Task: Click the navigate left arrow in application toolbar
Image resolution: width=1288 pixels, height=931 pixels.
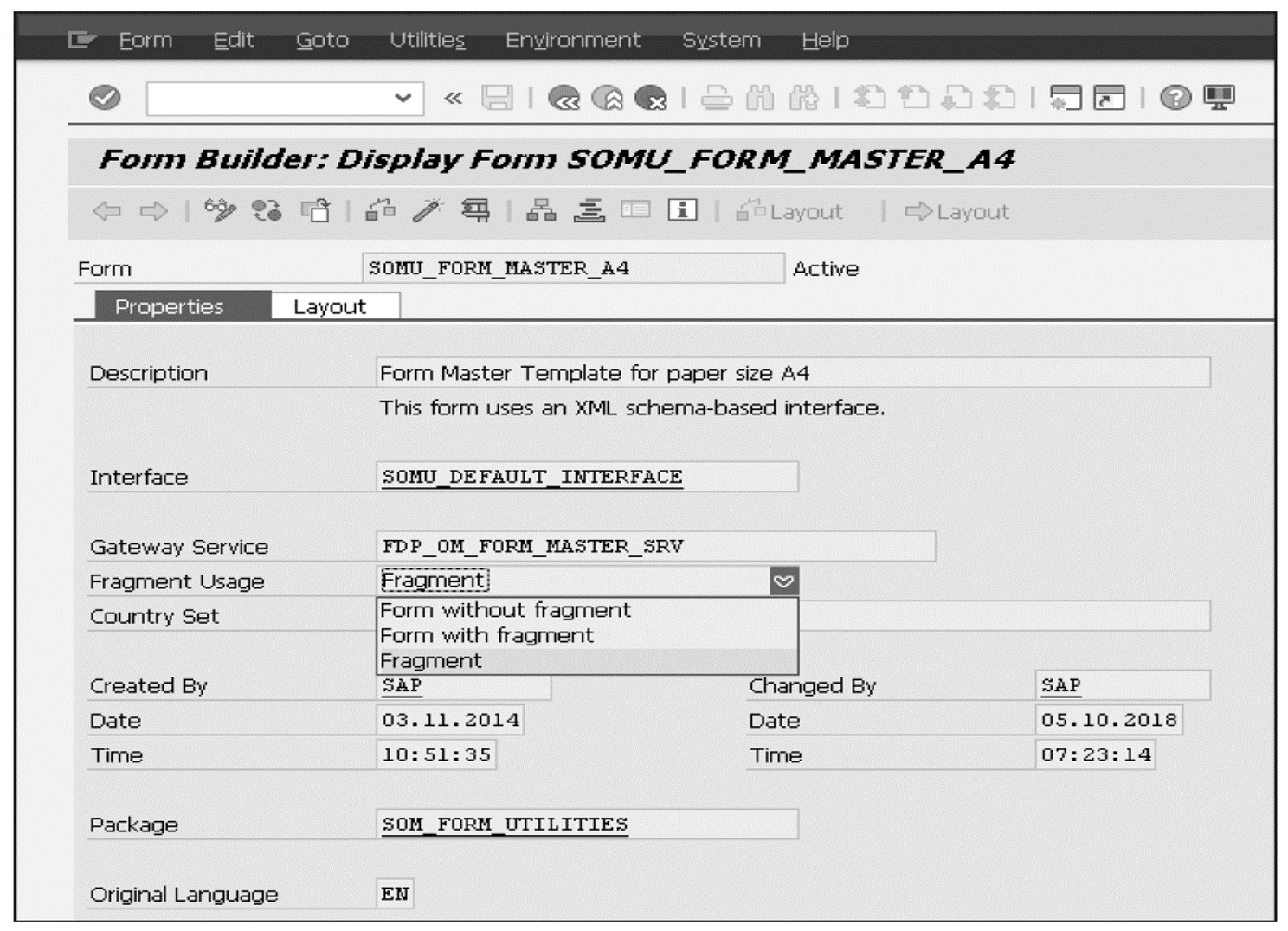Action: [x=106, y=210]
